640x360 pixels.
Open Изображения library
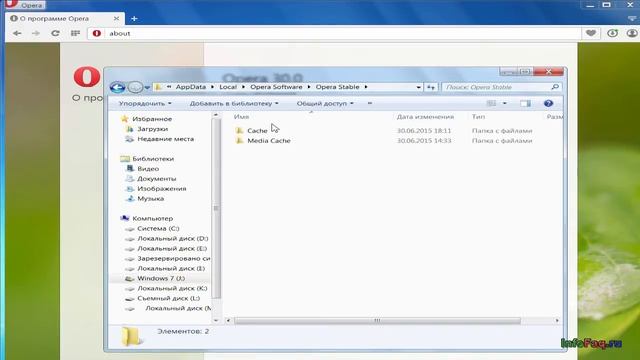point(162,189)
